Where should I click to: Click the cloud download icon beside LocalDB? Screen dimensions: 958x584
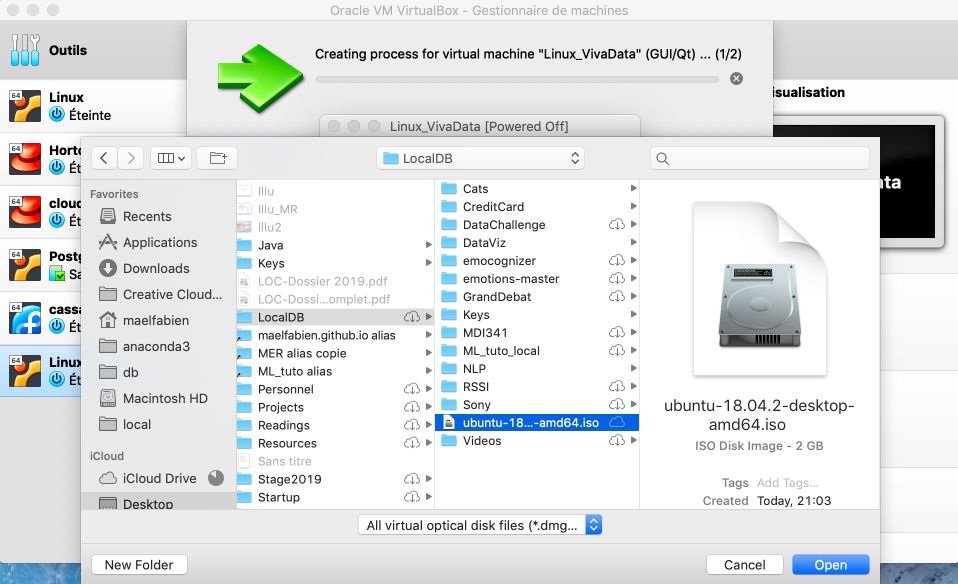412,317
